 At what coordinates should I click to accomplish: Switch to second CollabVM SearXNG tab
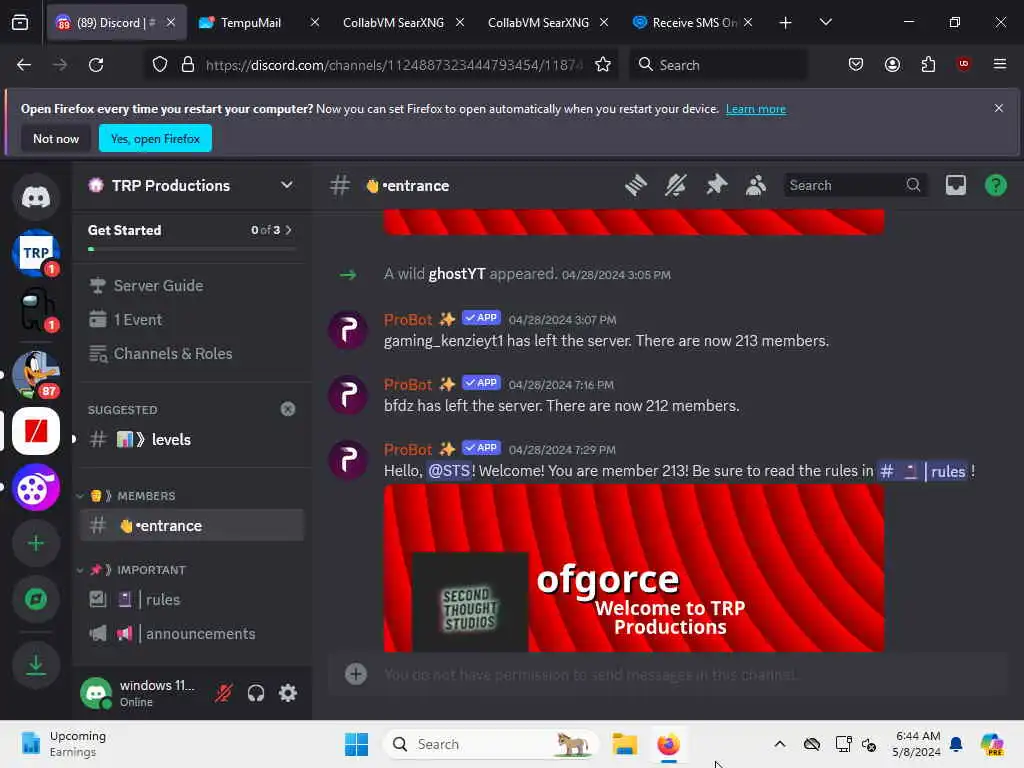click(538, 23)
